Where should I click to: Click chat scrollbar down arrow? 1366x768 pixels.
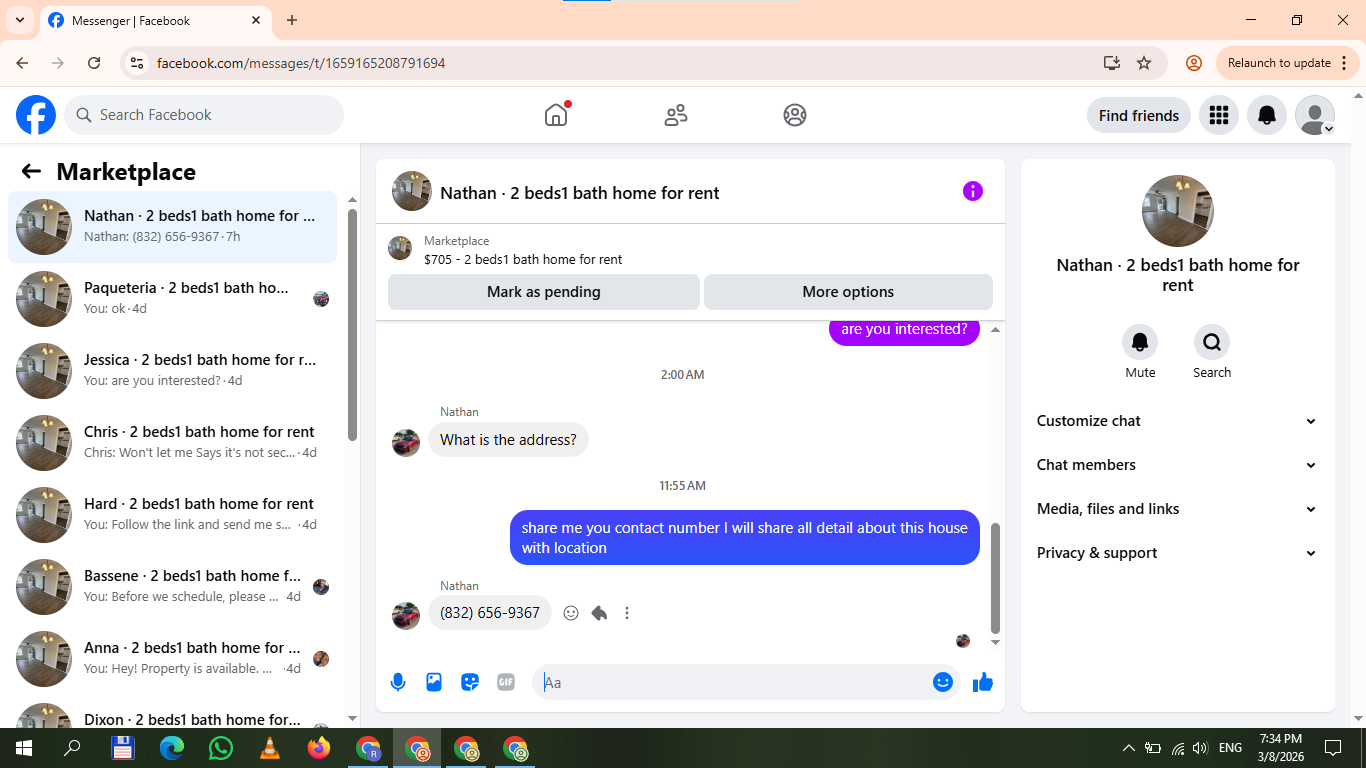point(995,643)
